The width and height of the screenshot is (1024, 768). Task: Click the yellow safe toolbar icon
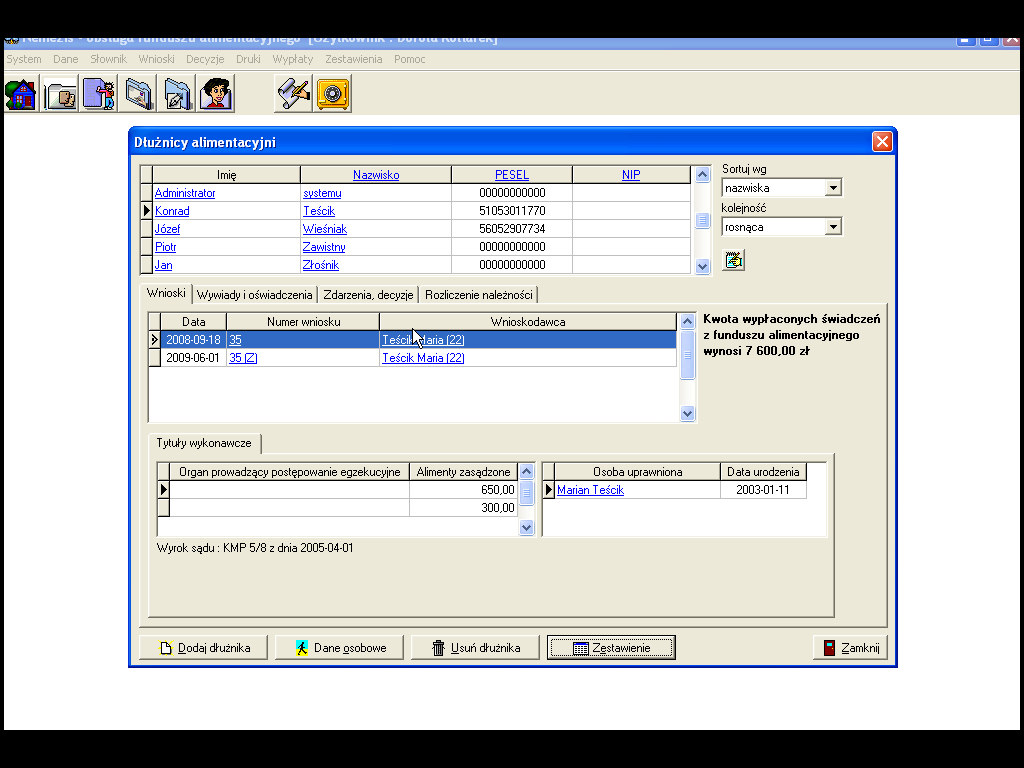(332, 94)
